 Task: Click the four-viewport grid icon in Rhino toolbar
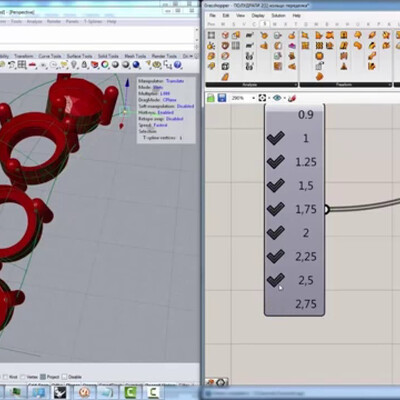click(x=22, y=65)
